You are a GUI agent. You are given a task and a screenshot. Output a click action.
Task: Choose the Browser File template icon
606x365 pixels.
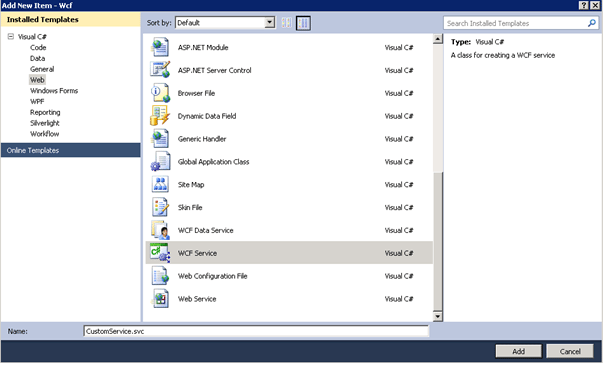(x=160, y=93)
